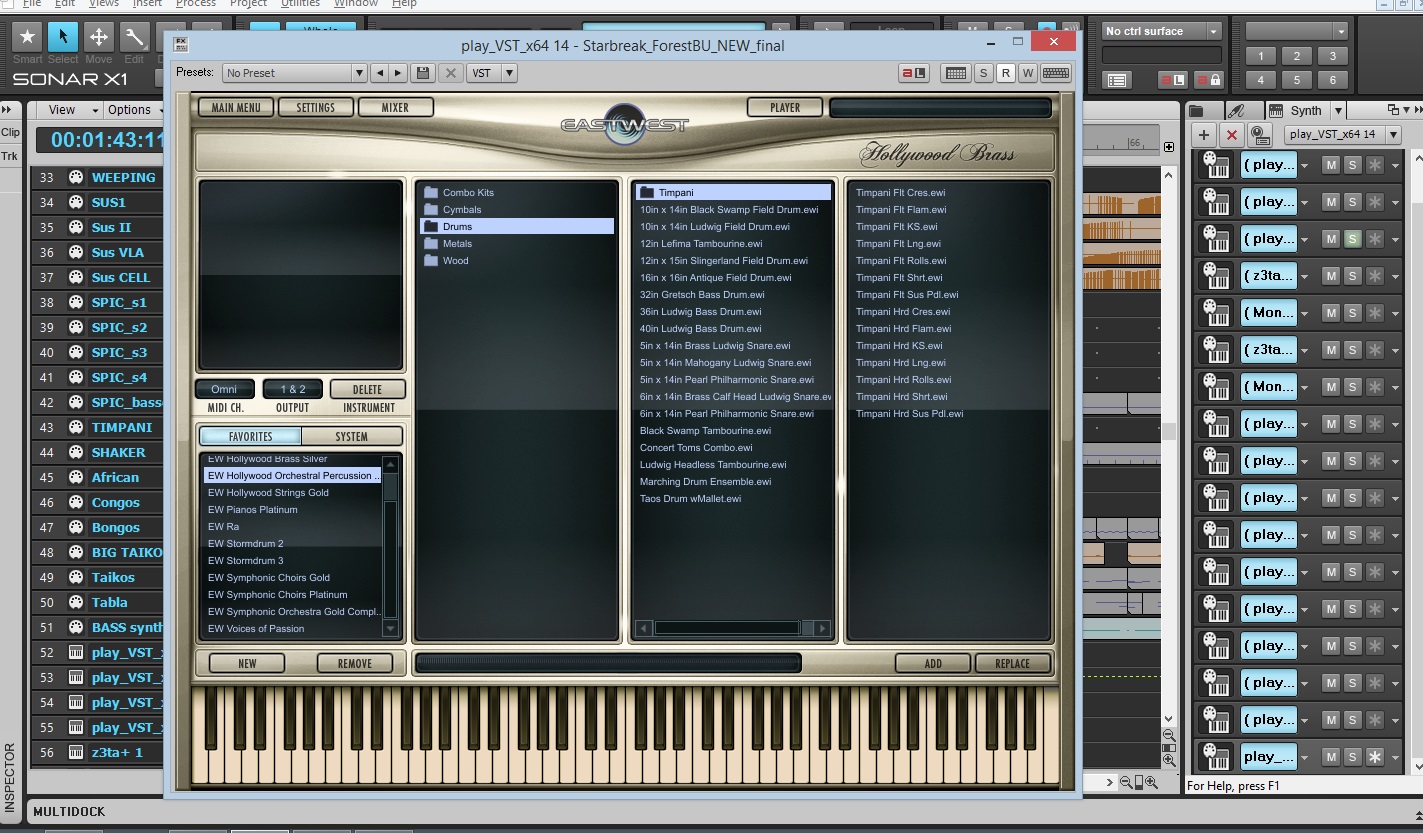Turn off the green solo button in synth rack

tap(1352, 238)
